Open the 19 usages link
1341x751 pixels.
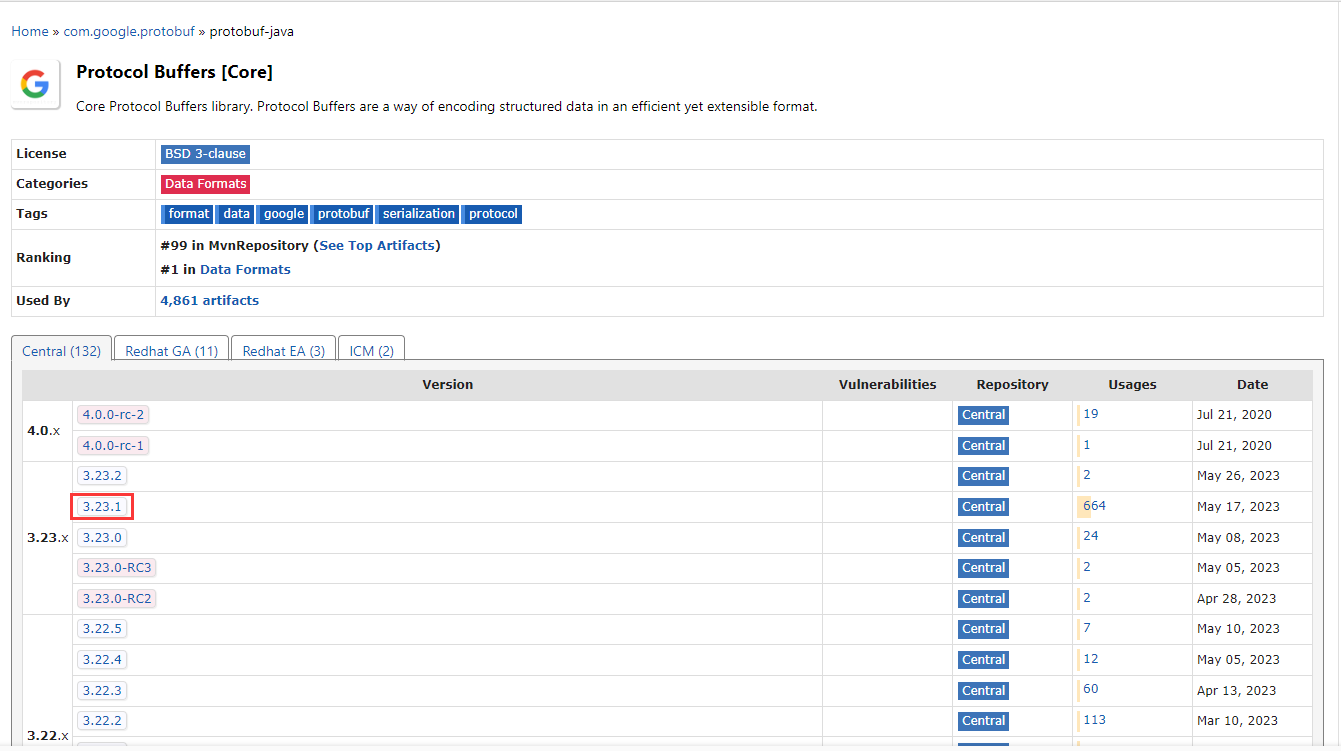click(x=1090, y=414)
